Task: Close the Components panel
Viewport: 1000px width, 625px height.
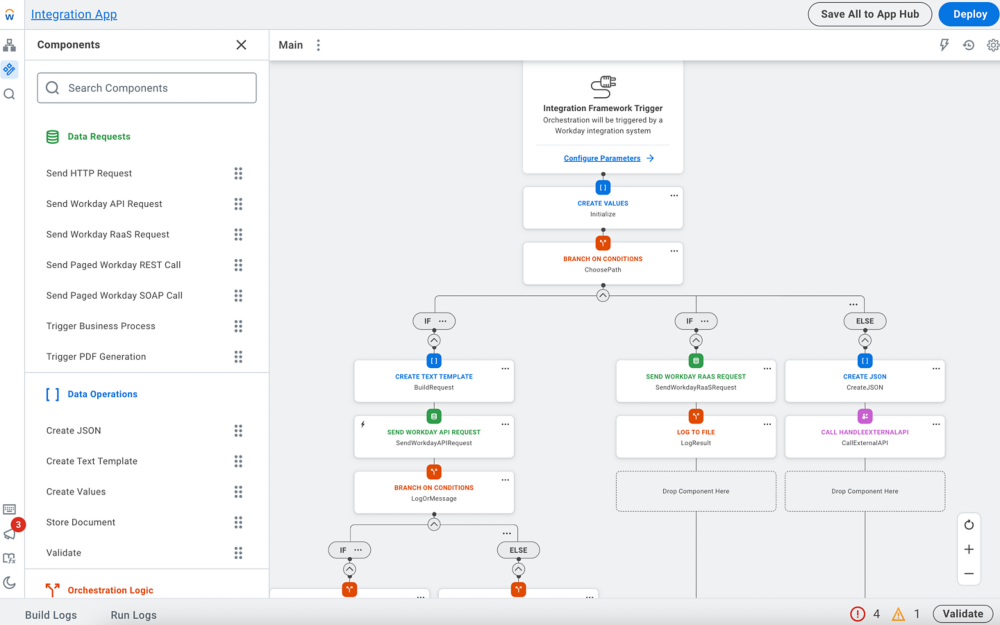Action: coord(241,45)
